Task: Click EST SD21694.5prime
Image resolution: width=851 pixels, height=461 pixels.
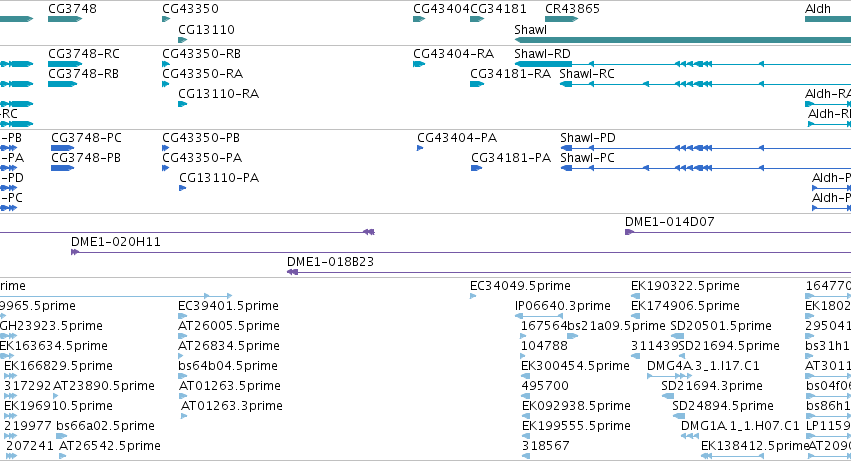Action: pos(729,346)
